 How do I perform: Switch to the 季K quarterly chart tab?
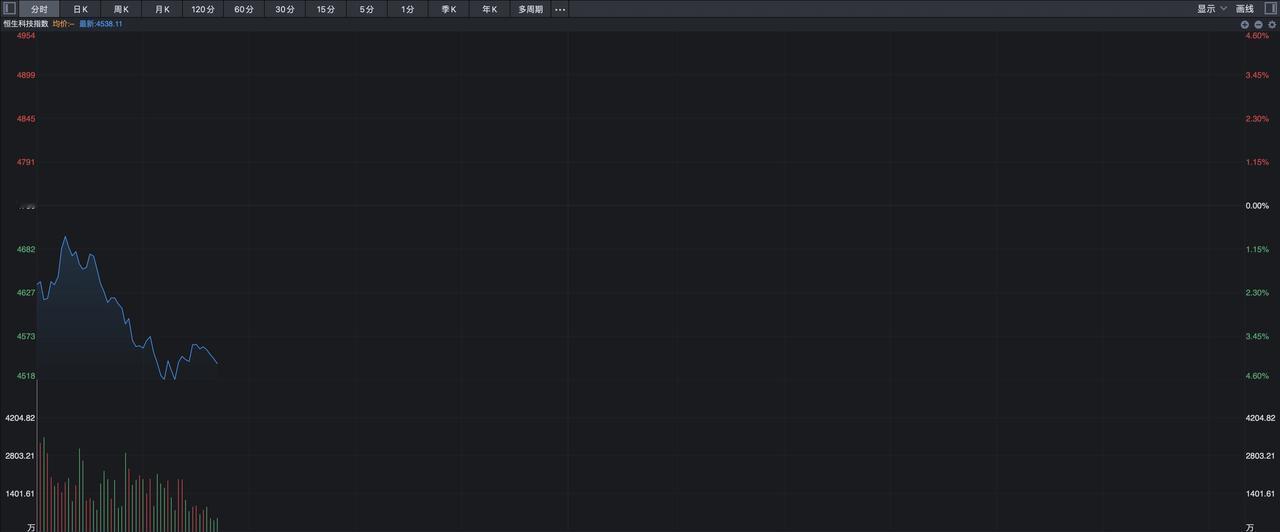(449, 9)
